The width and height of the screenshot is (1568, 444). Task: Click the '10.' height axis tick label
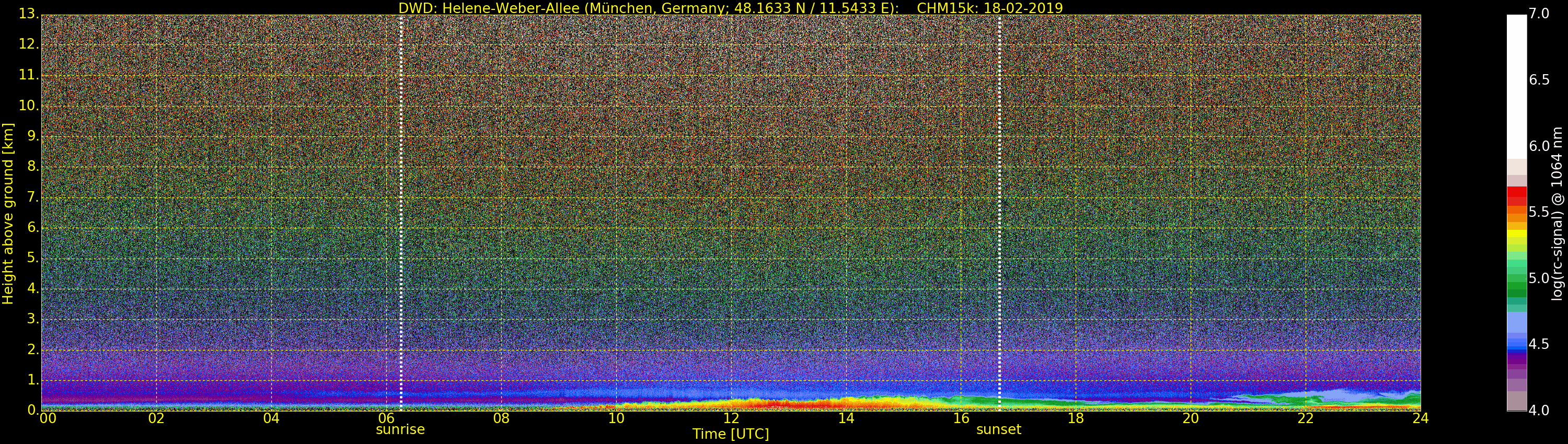(28, 105)
